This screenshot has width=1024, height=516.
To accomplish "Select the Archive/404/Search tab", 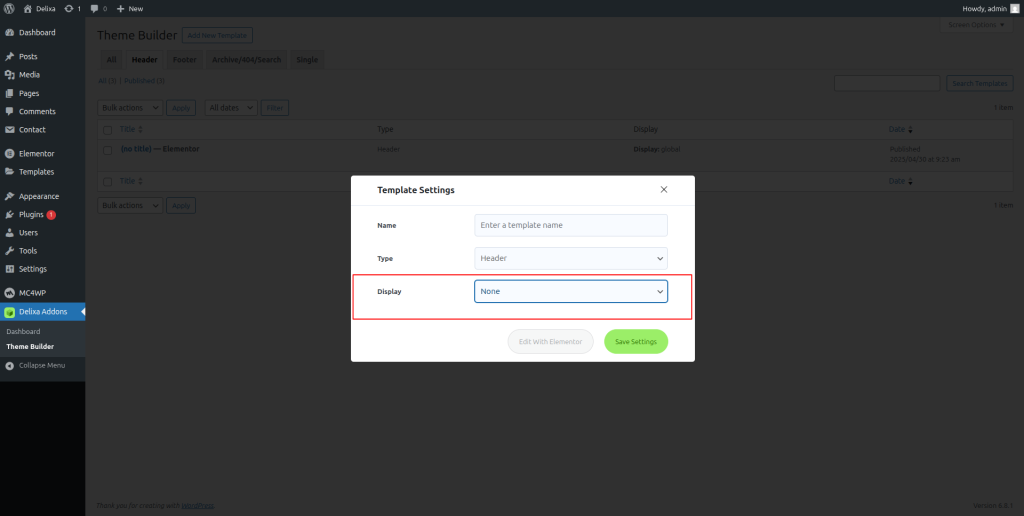I will pyautogui.click(x=246, y=59).
